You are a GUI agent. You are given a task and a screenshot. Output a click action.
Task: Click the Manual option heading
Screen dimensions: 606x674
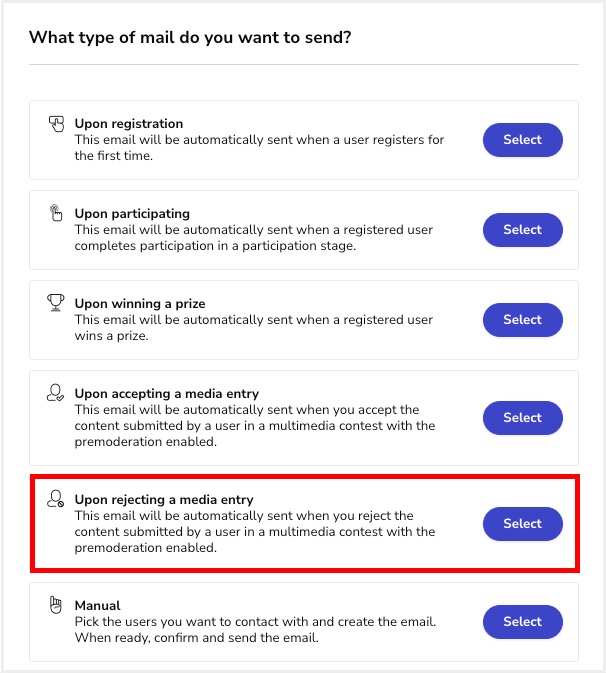tap(98, 606)
